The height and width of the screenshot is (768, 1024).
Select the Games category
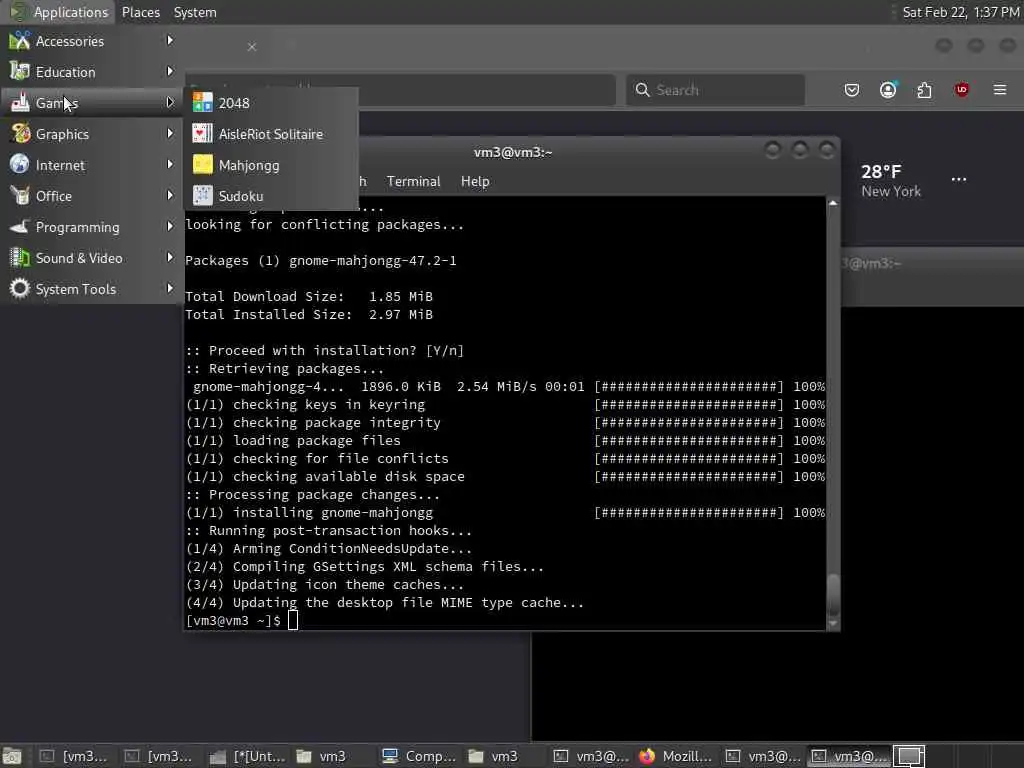pyautogui.click(x=92, y=103)
